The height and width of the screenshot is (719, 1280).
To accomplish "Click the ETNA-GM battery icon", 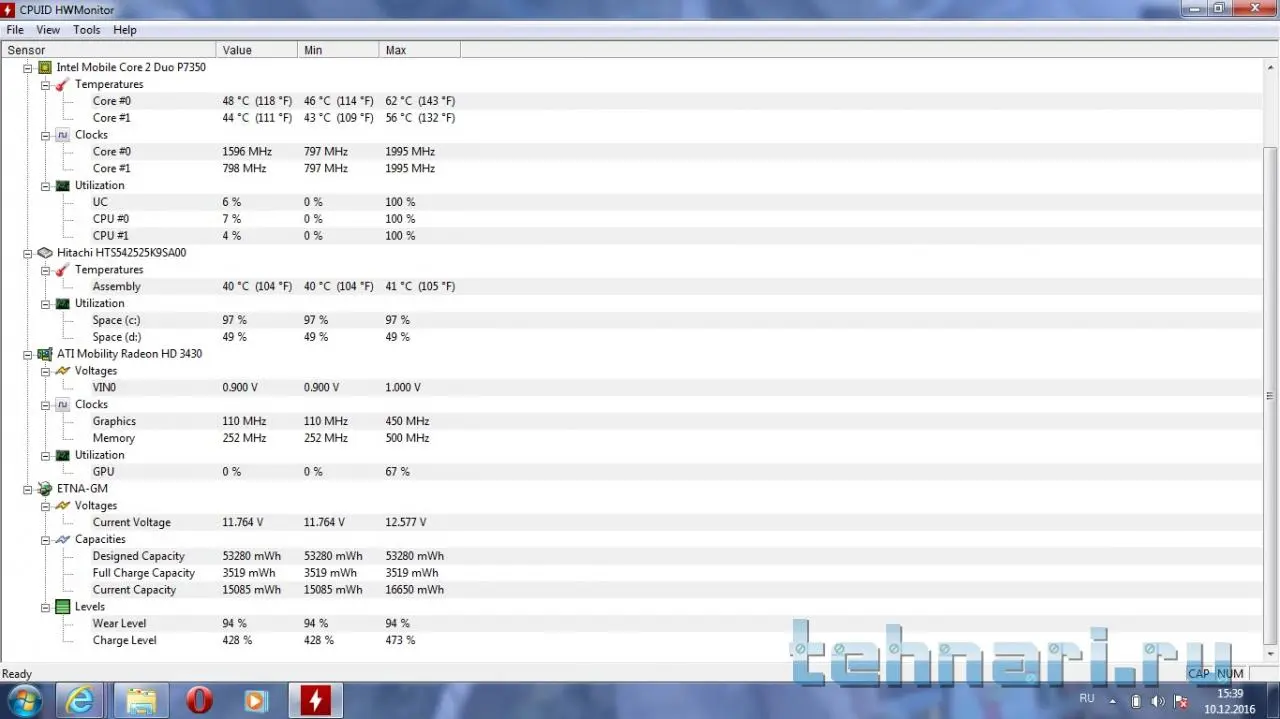I will click(x=45, y=489).
